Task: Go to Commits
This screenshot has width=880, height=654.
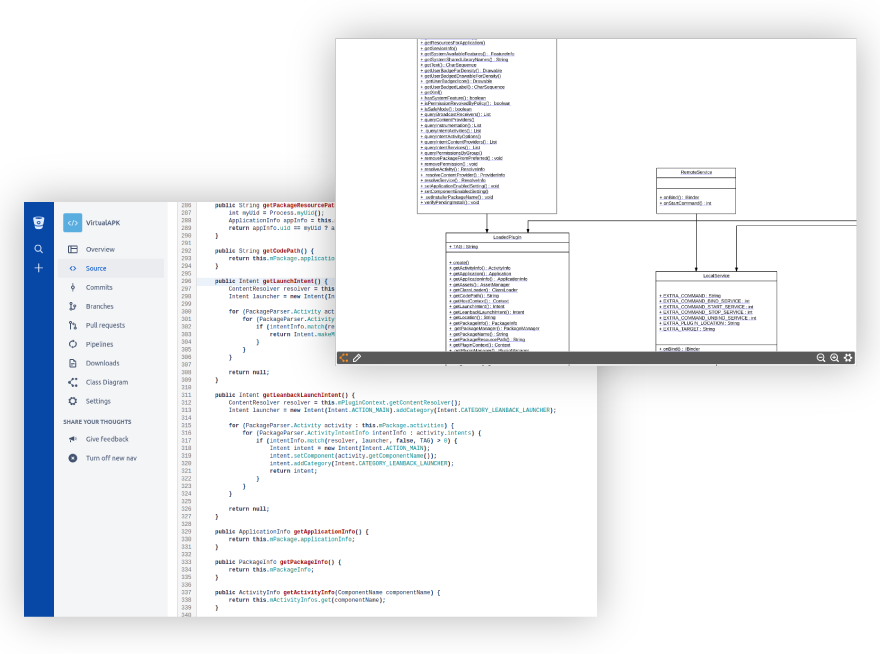Action: (111, 287)
